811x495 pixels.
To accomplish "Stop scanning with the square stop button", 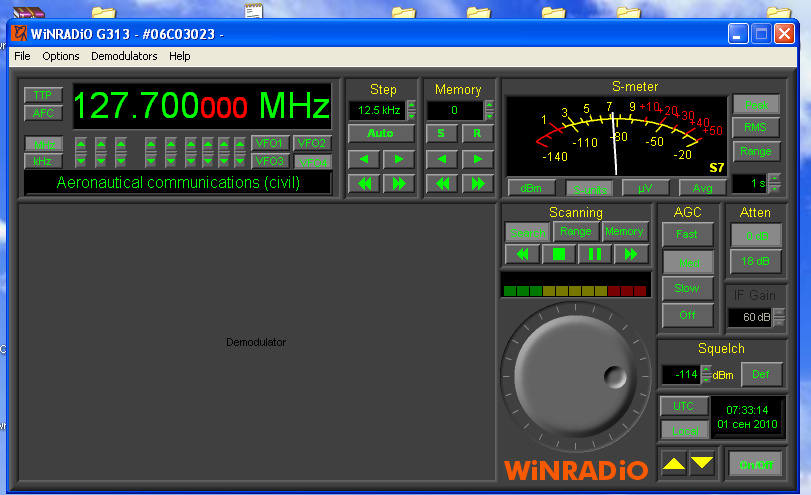I will click(x=559, y=254).
